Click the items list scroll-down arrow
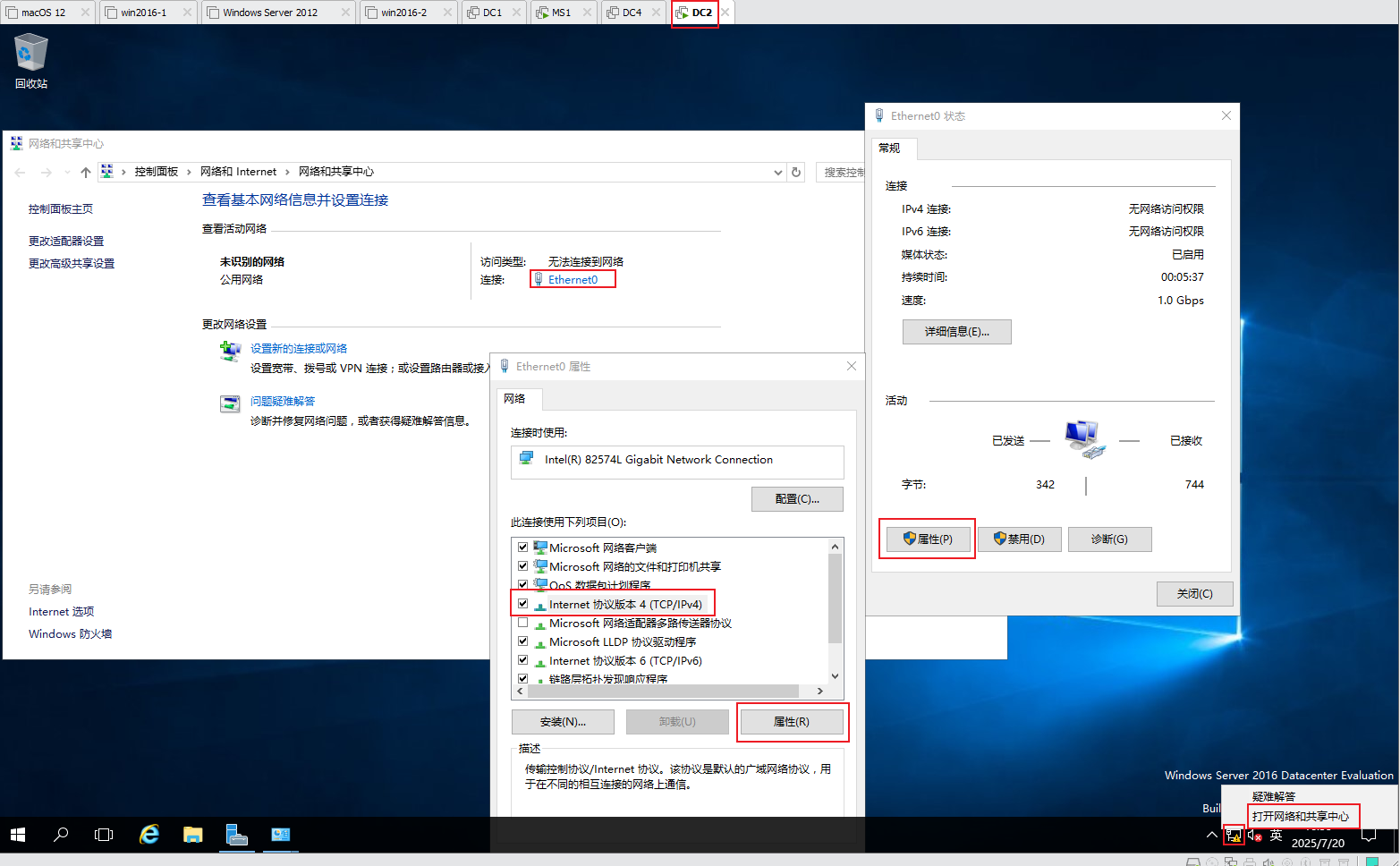The width and height of the screenshot is (1400, 866). coord(835,676)
